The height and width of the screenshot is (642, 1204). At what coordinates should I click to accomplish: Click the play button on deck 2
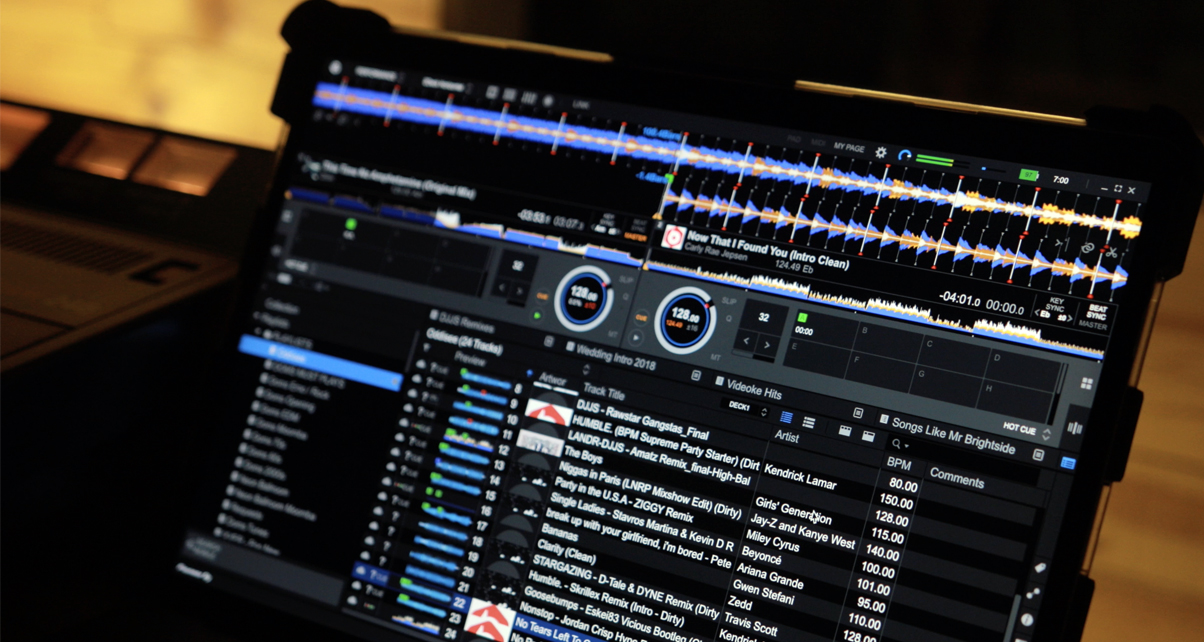(636, 338)
